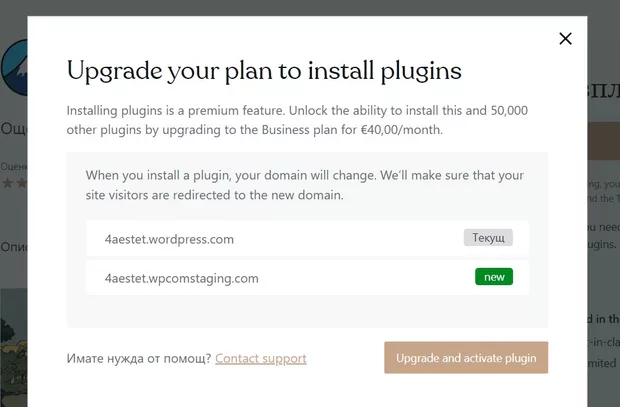Click the Upgrade and activate plugin button

466,357
